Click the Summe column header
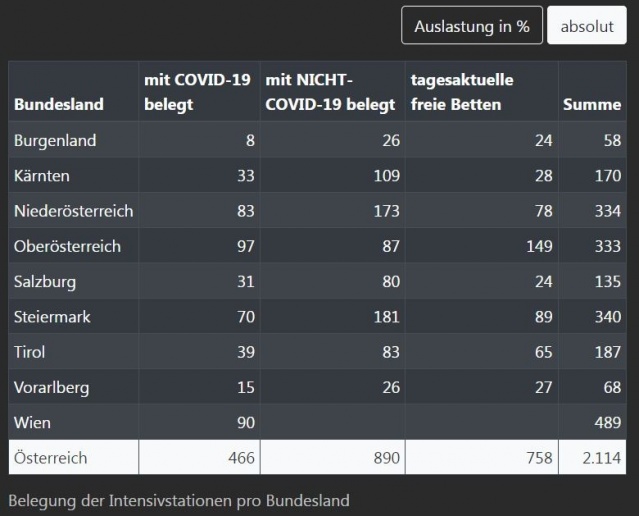This screenshot has height=516, width=639. (x=592, y=104)
